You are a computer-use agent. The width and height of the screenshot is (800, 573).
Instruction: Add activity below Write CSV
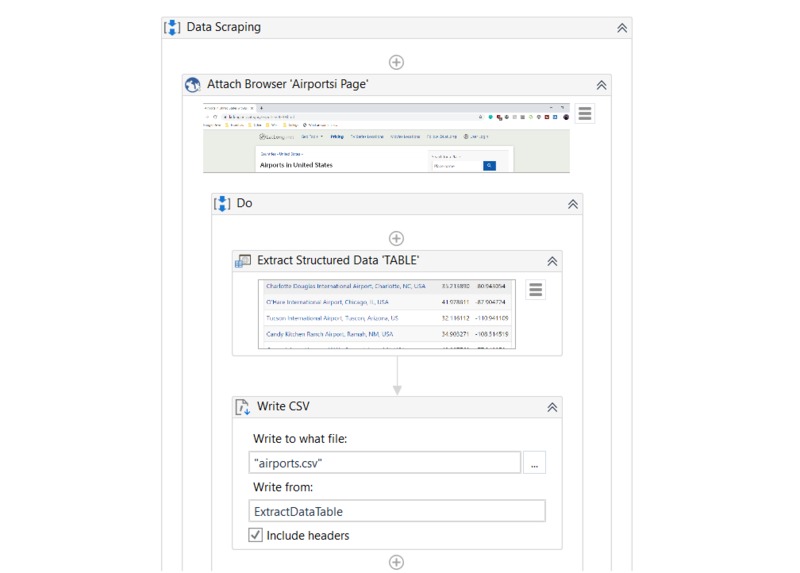396,562
